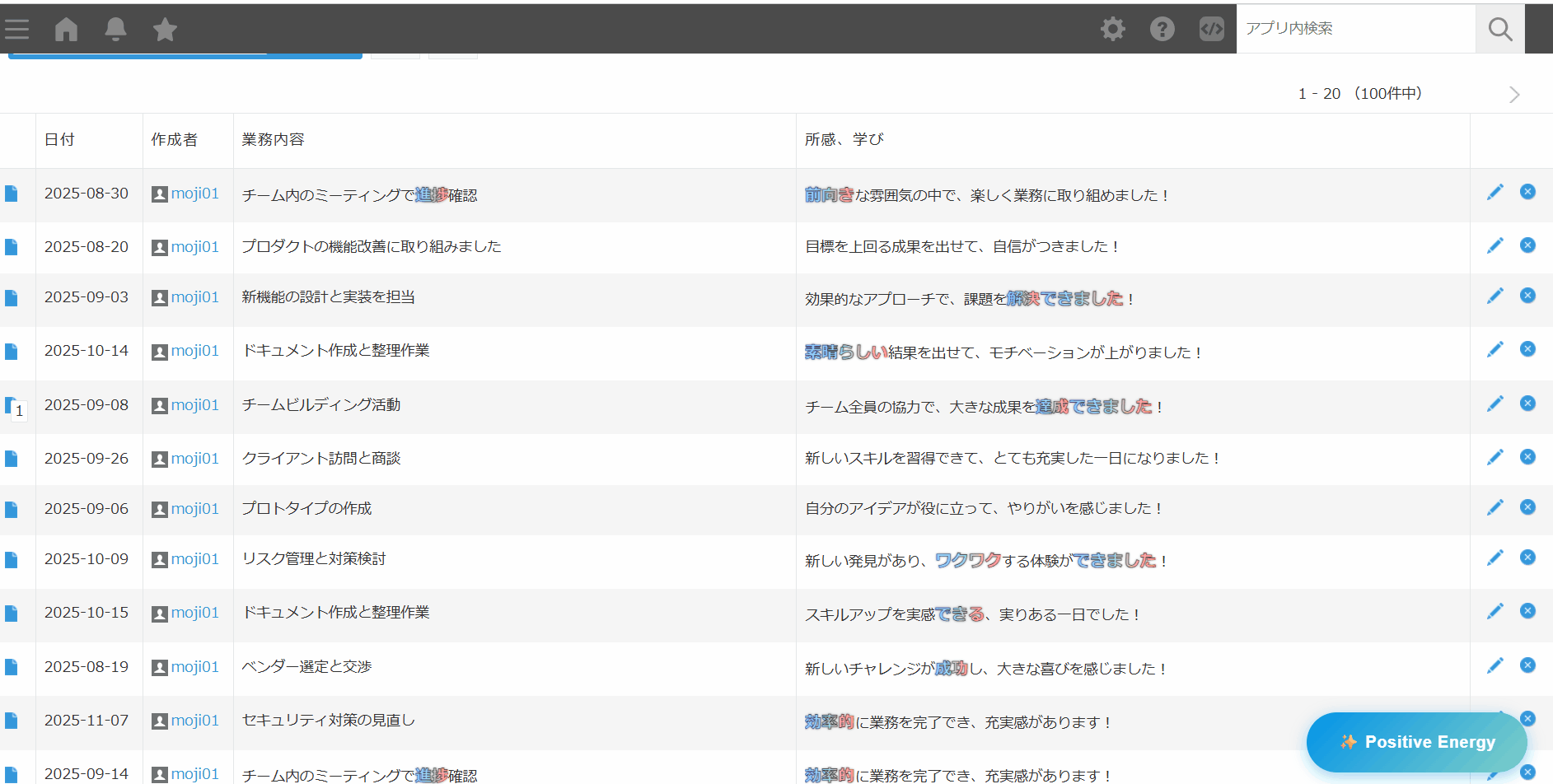Viewport: 1553px width, 784px height.
Task: Open the settings gear icon
Action: point(1112,30)
